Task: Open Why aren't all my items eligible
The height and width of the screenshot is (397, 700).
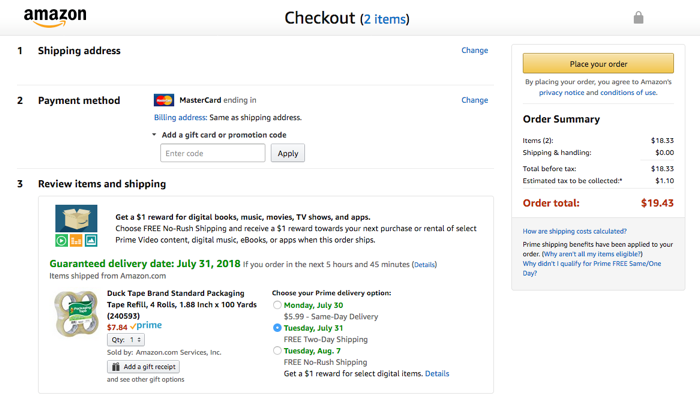Action: (592, 254)
